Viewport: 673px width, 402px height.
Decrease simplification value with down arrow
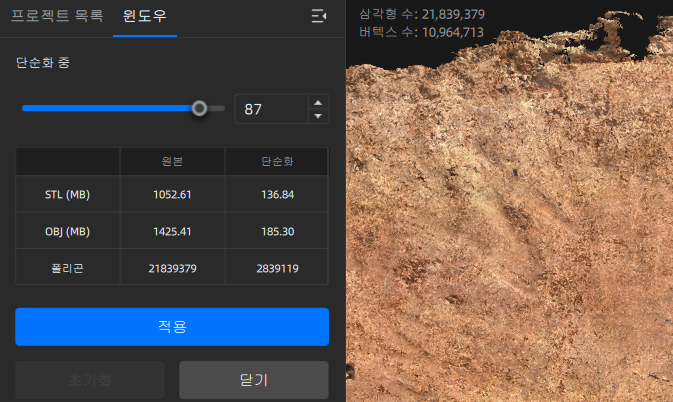tap(318, 116)
